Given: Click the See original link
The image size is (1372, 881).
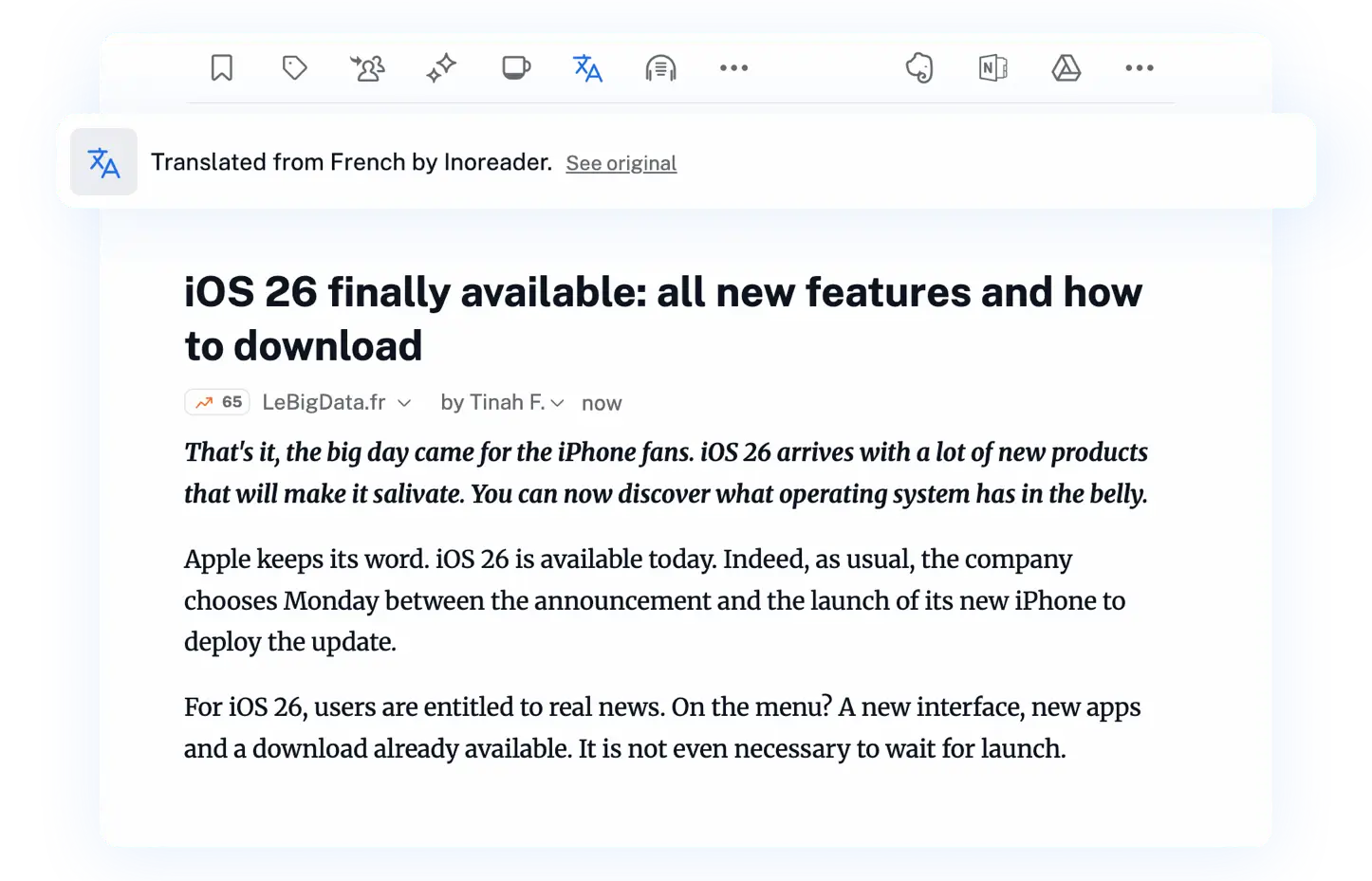Looking at the screenshot, I should 621,163.
